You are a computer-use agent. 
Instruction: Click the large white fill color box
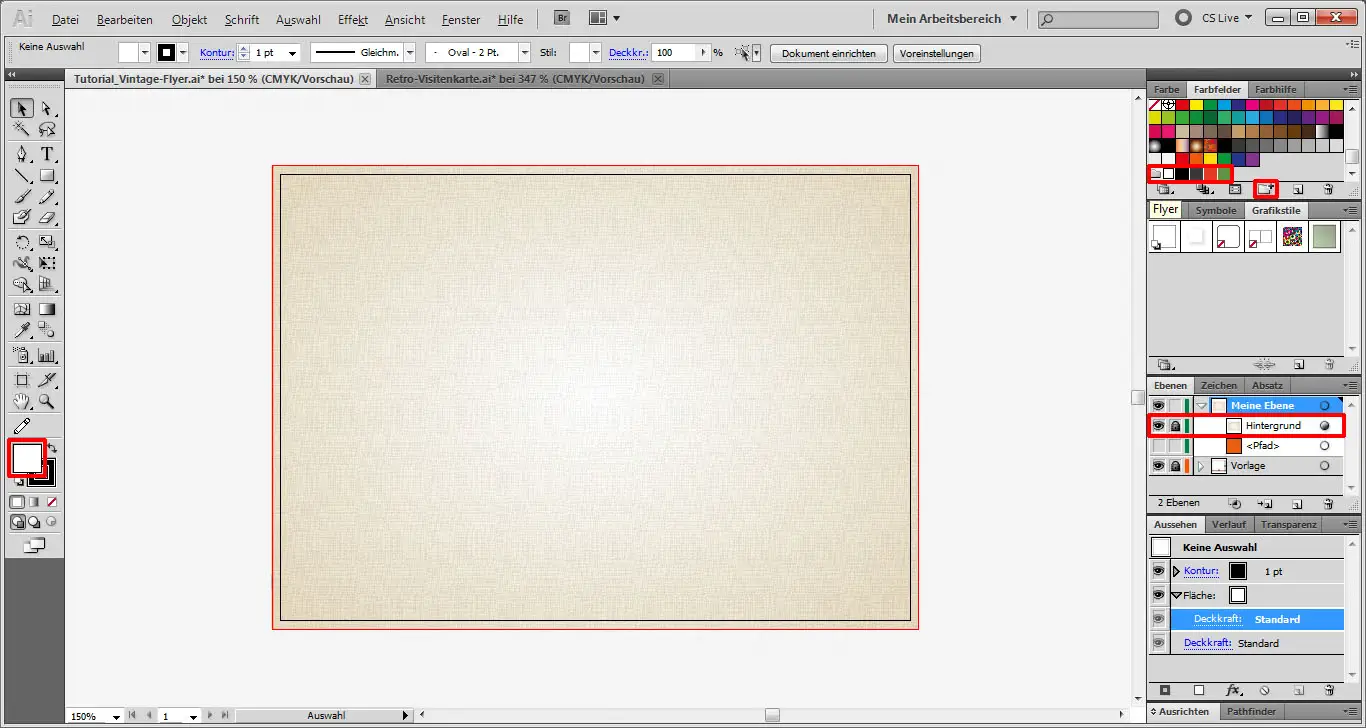coord(26,458)
